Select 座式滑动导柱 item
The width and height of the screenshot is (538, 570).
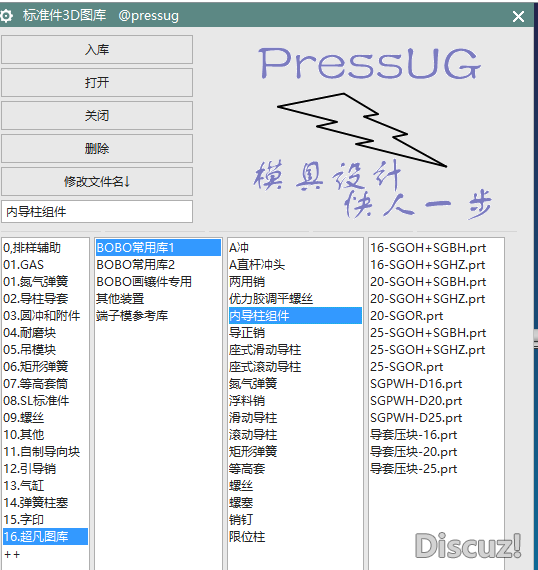coord(295,350)
